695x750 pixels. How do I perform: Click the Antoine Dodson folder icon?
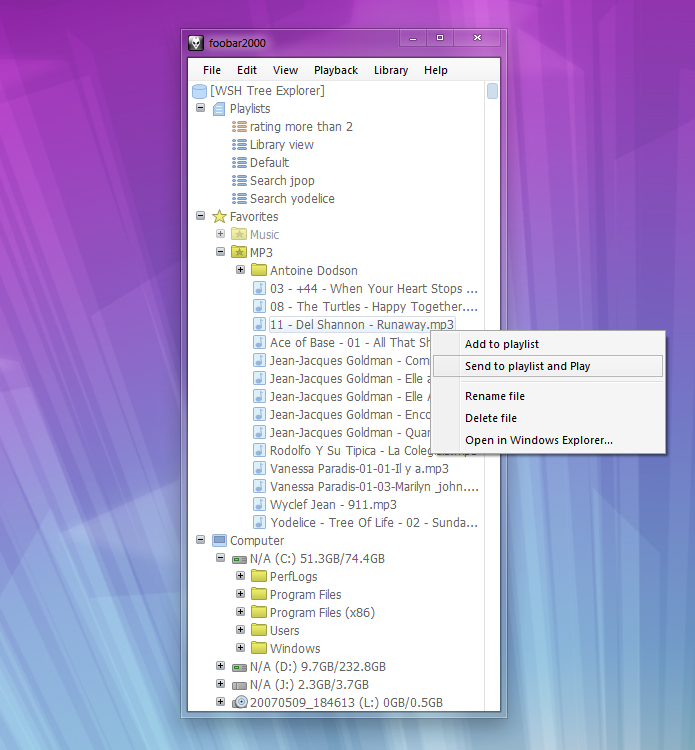coord(259,270)
